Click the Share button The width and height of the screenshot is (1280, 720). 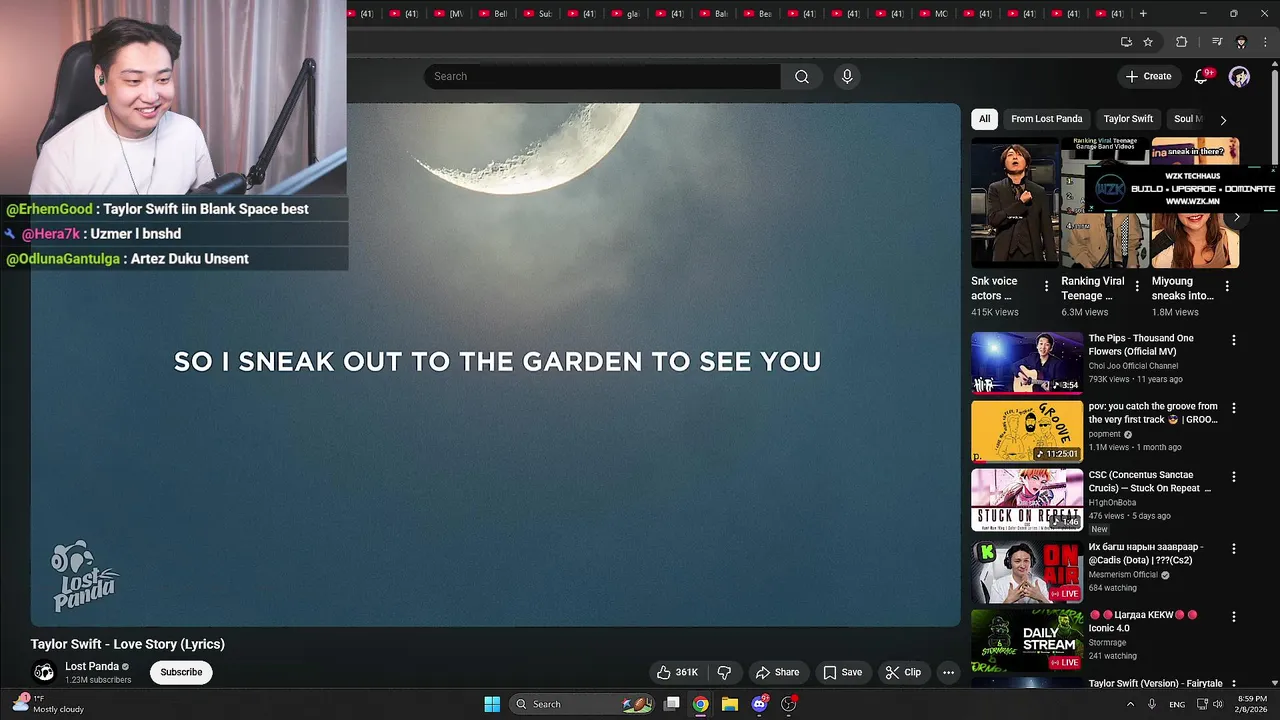777,672
